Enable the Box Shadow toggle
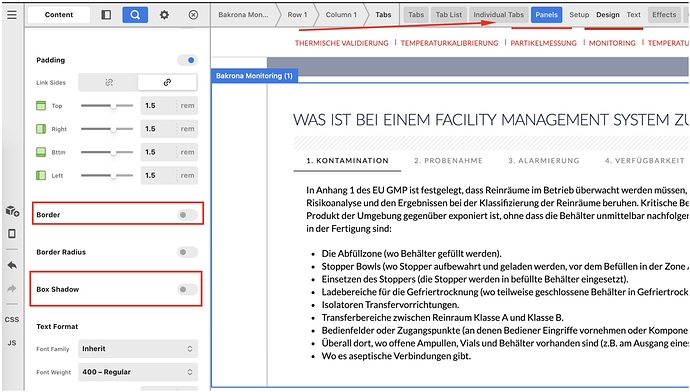The width and height of the screenshot is (690, 392). click(187, 289)
